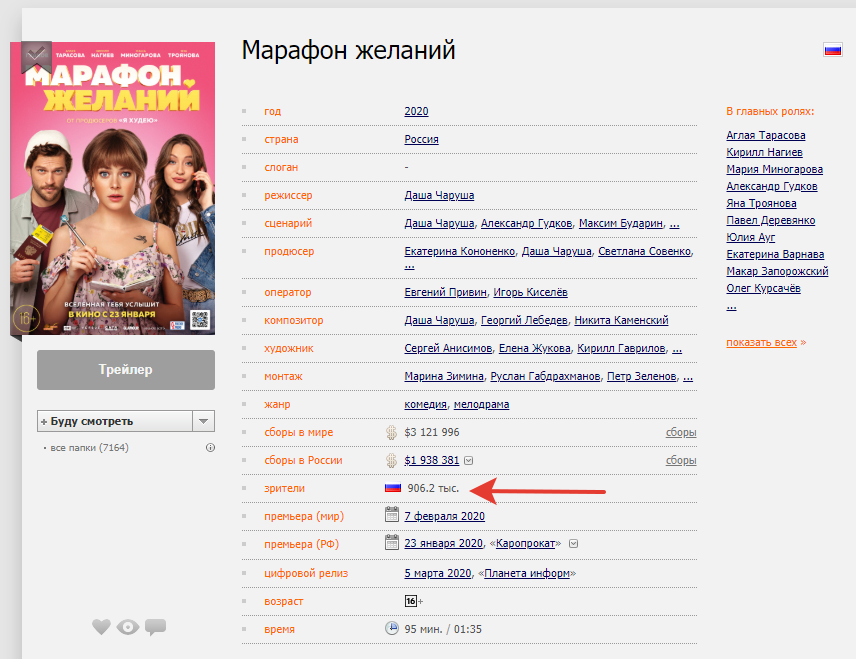Open the Планета информ link
This screenshot has height=659, width=856.
pyautogui.click(x=527, y=573)
